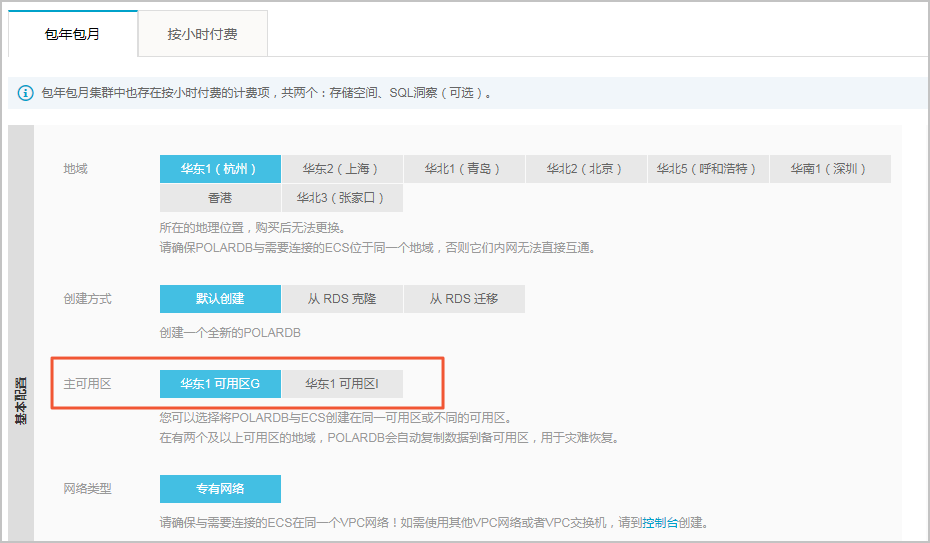Click the notice text about 包年包月集群 billing
This screenshot has height=543, width=930.
click(266, 93)
